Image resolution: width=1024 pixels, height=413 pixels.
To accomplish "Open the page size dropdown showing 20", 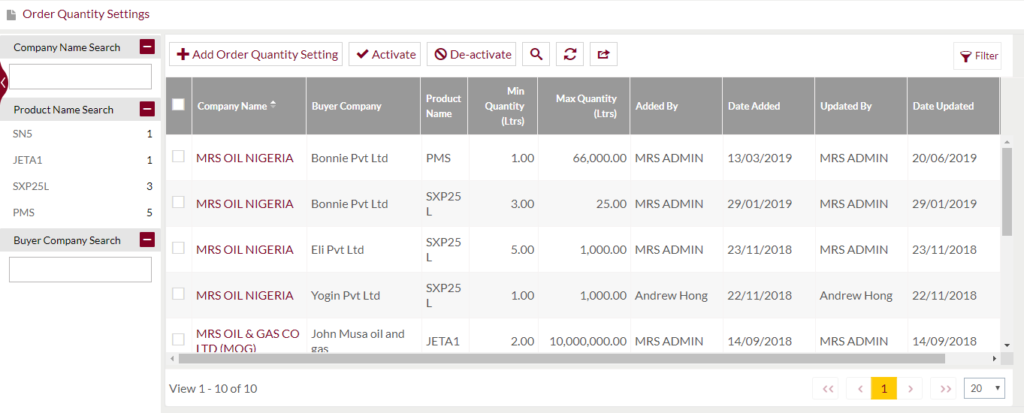I will pos(984,388).
